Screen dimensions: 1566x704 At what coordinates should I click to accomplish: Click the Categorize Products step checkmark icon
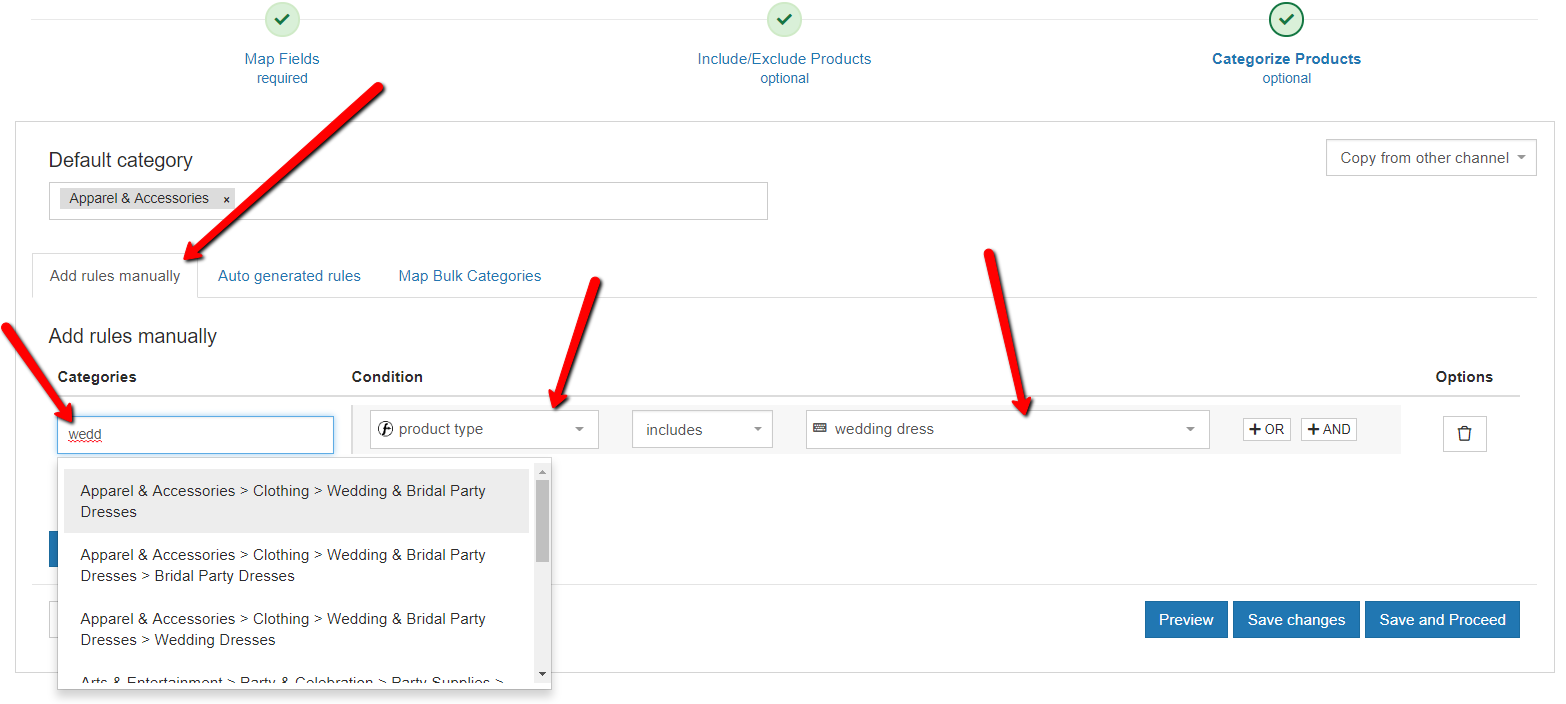pyautogui.click(x=1286, y=19)
